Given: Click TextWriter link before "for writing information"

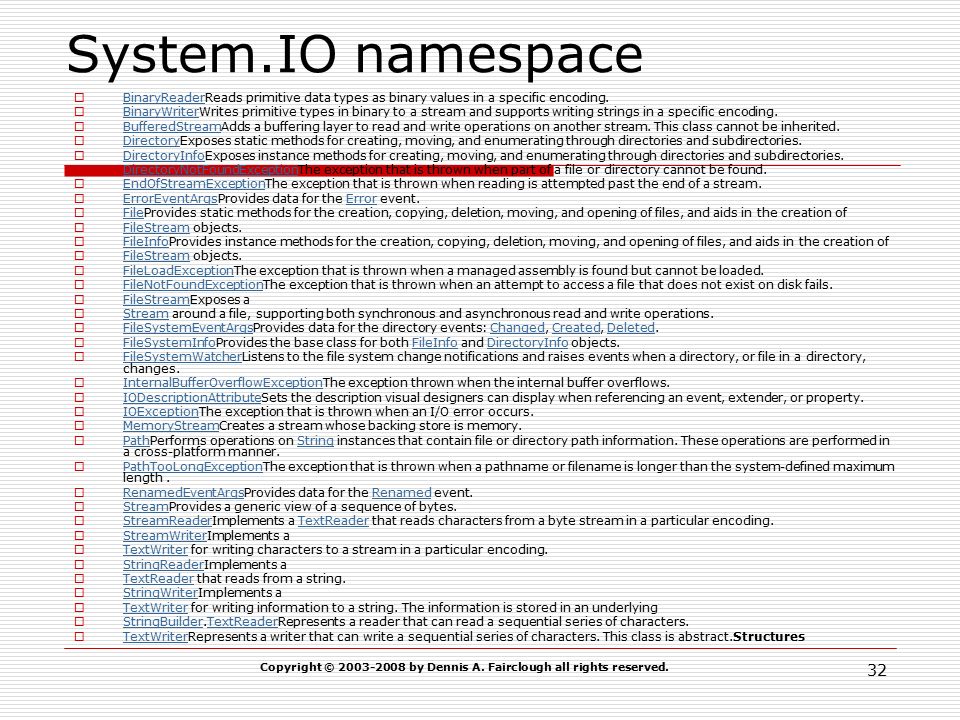Looking at the screenshot, I should (x=156, y=607).
